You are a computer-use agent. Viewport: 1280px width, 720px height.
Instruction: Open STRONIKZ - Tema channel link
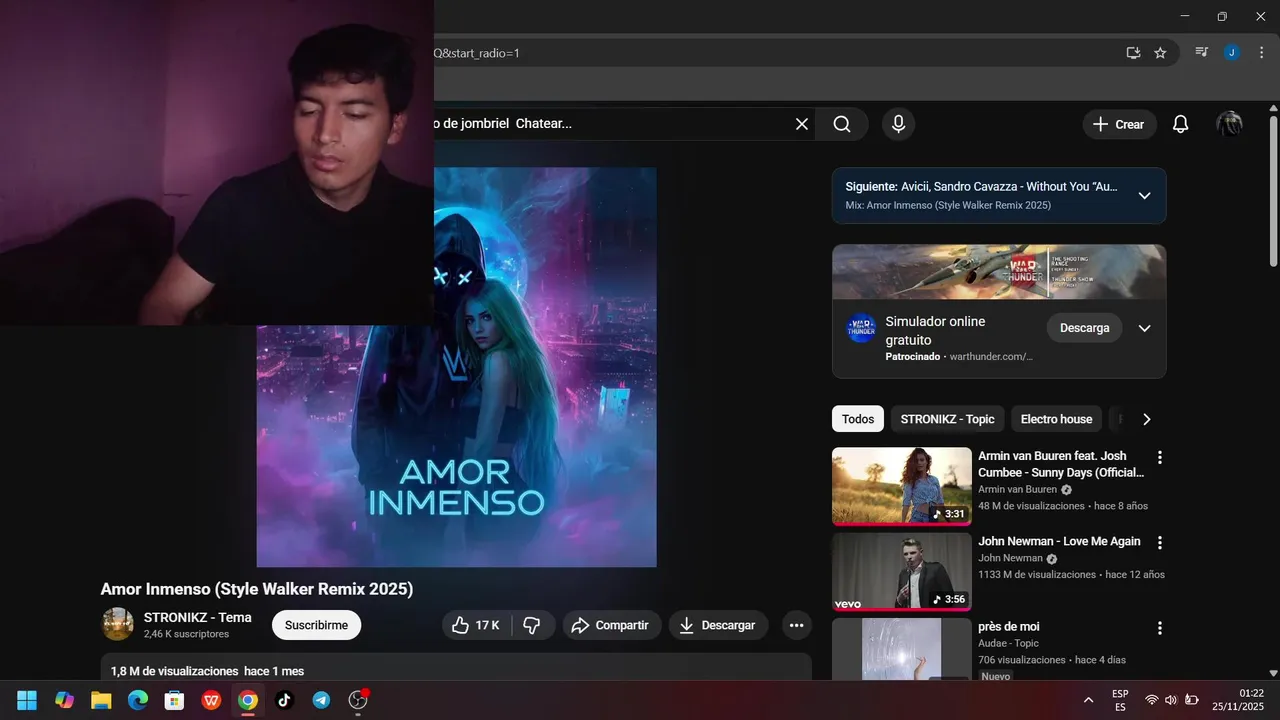198,617
